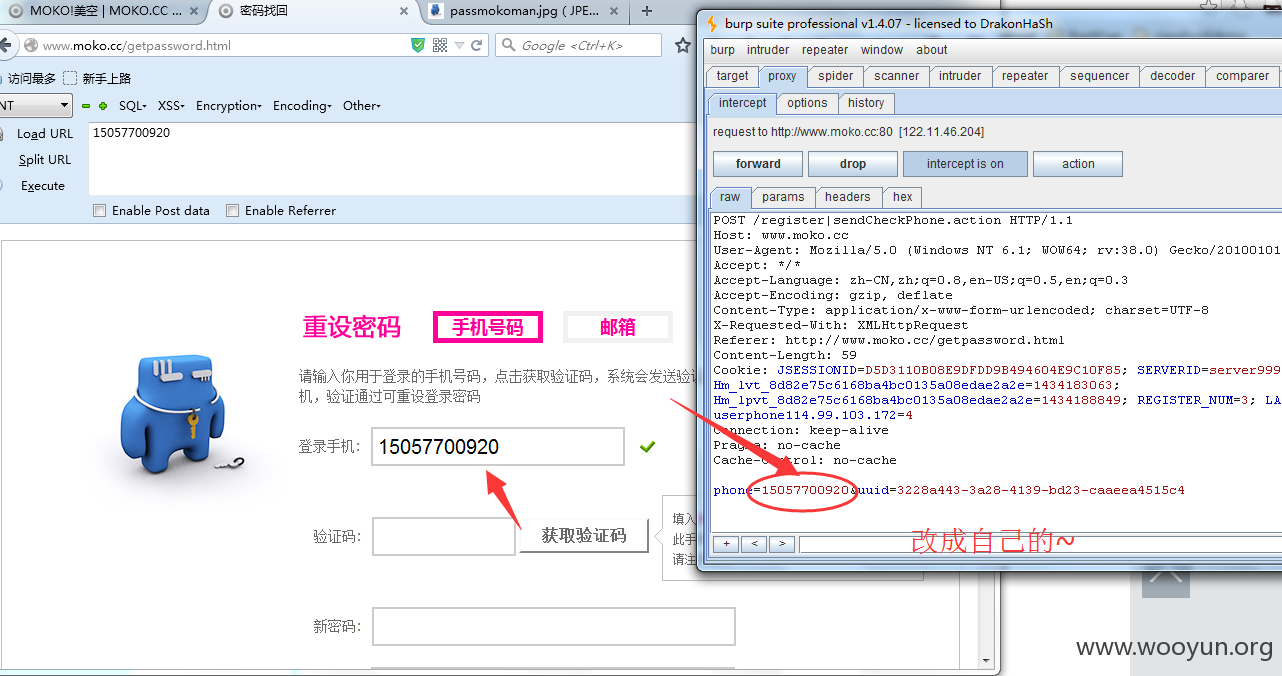This screenshot has height=676, width=1282.
Task: Open the 新手上路 bookmark
Action: (98, 78)
